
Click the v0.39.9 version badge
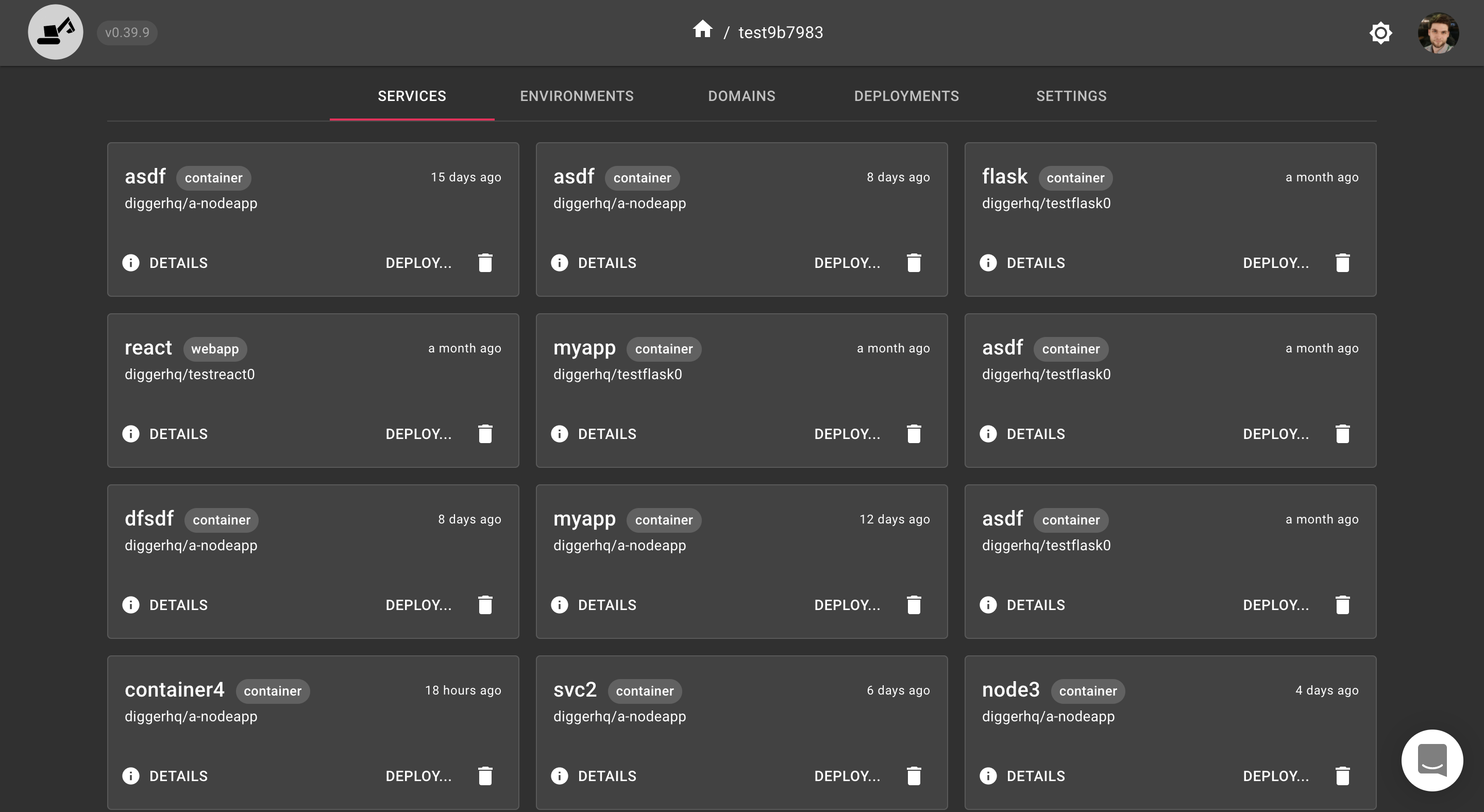click(127, 32)
